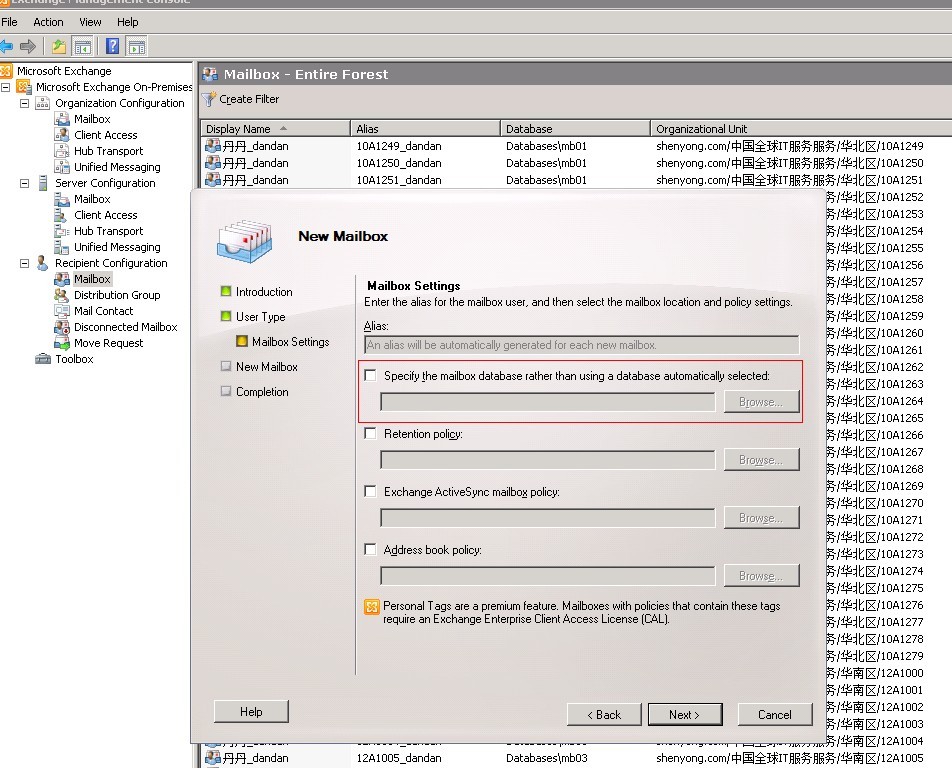
Task: Open the View menu
Action: (x=90, y=22)
